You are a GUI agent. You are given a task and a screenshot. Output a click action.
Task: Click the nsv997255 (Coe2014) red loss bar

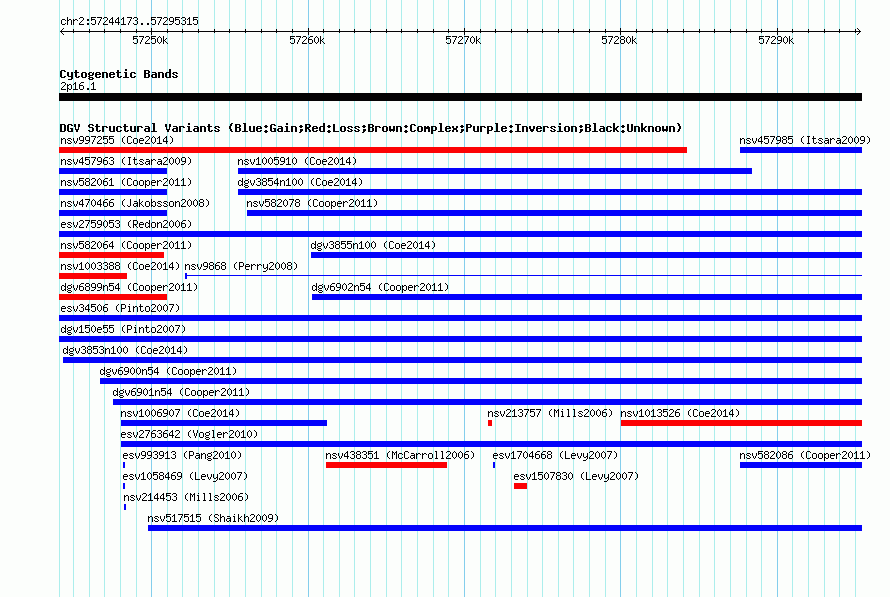[x=373, y=150]
